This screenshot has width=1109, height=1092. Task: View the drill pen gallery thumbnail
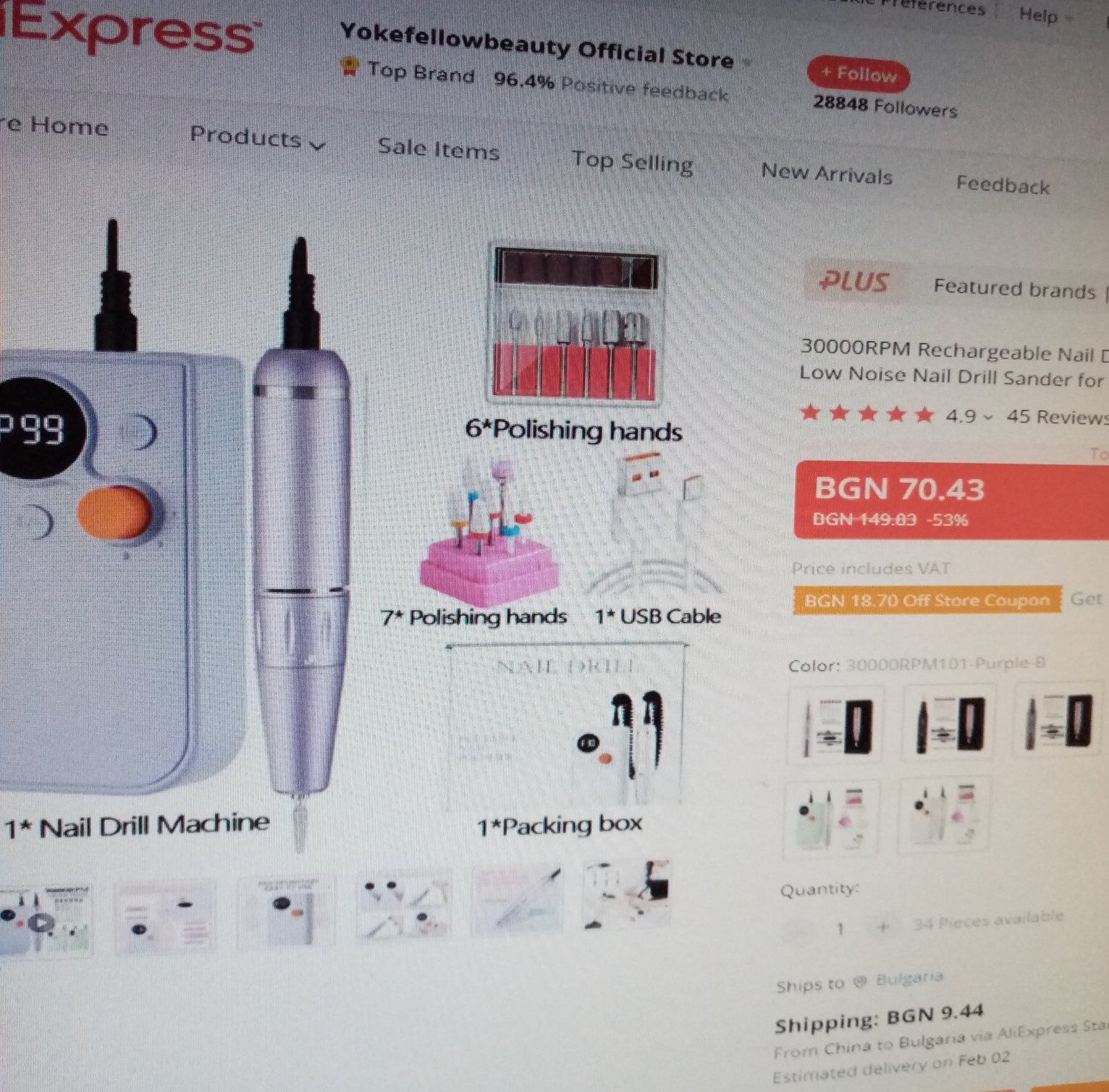[515, 900]
